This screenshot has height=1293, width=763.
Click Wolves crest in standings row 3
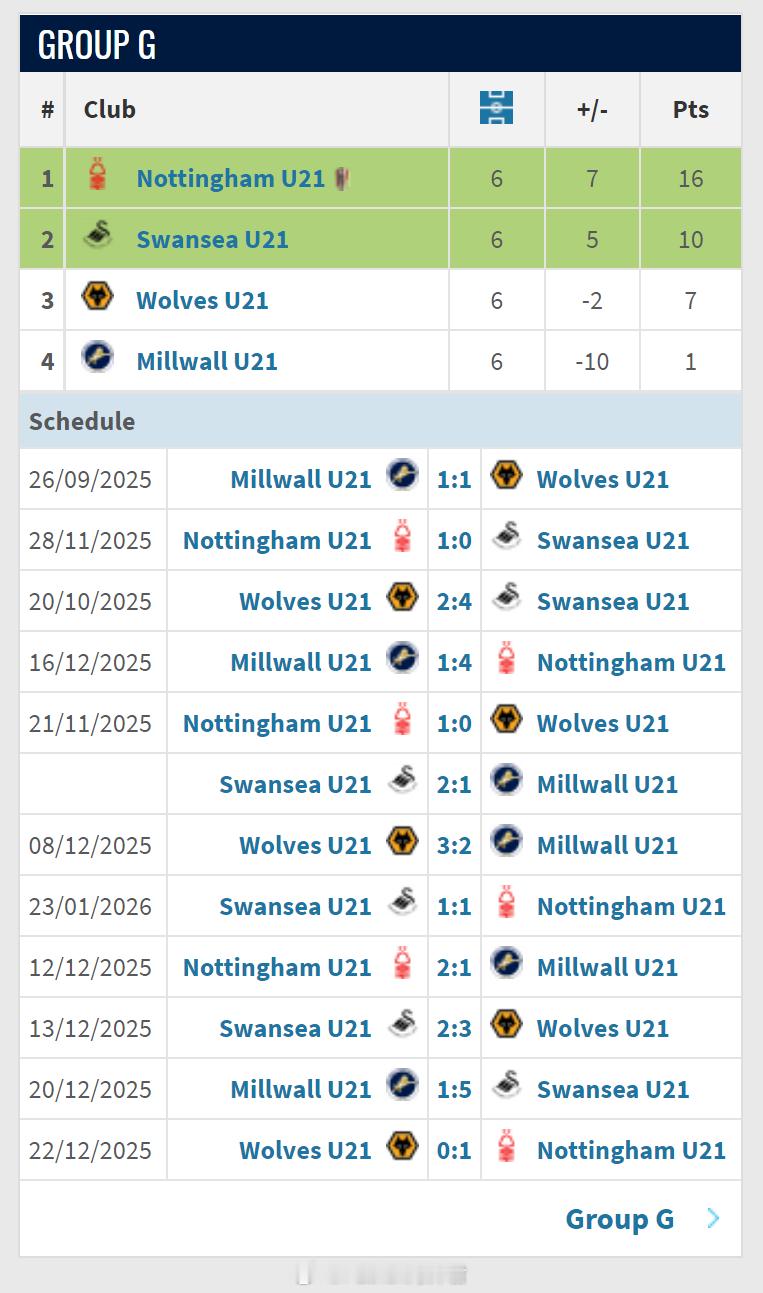(97, 296)
